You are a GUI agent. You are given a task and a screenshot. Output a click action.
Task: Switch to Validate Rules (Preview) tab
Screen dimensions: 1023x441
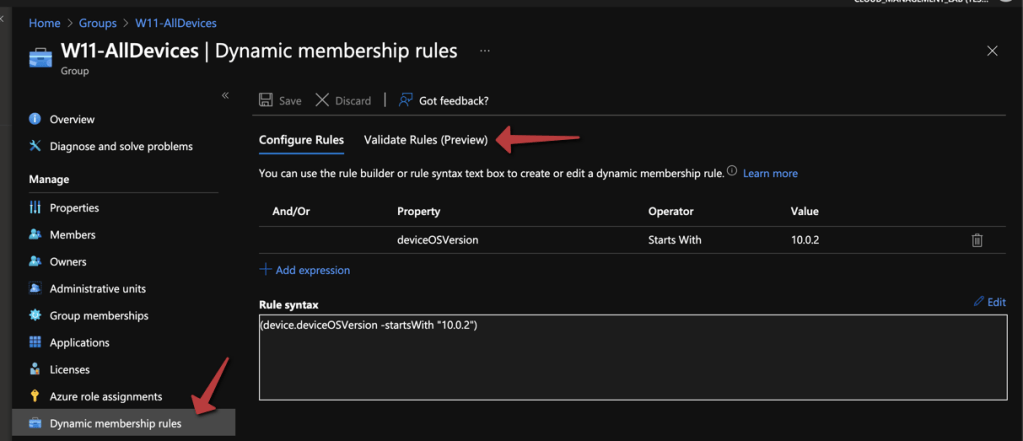click(x=426, y=140)
